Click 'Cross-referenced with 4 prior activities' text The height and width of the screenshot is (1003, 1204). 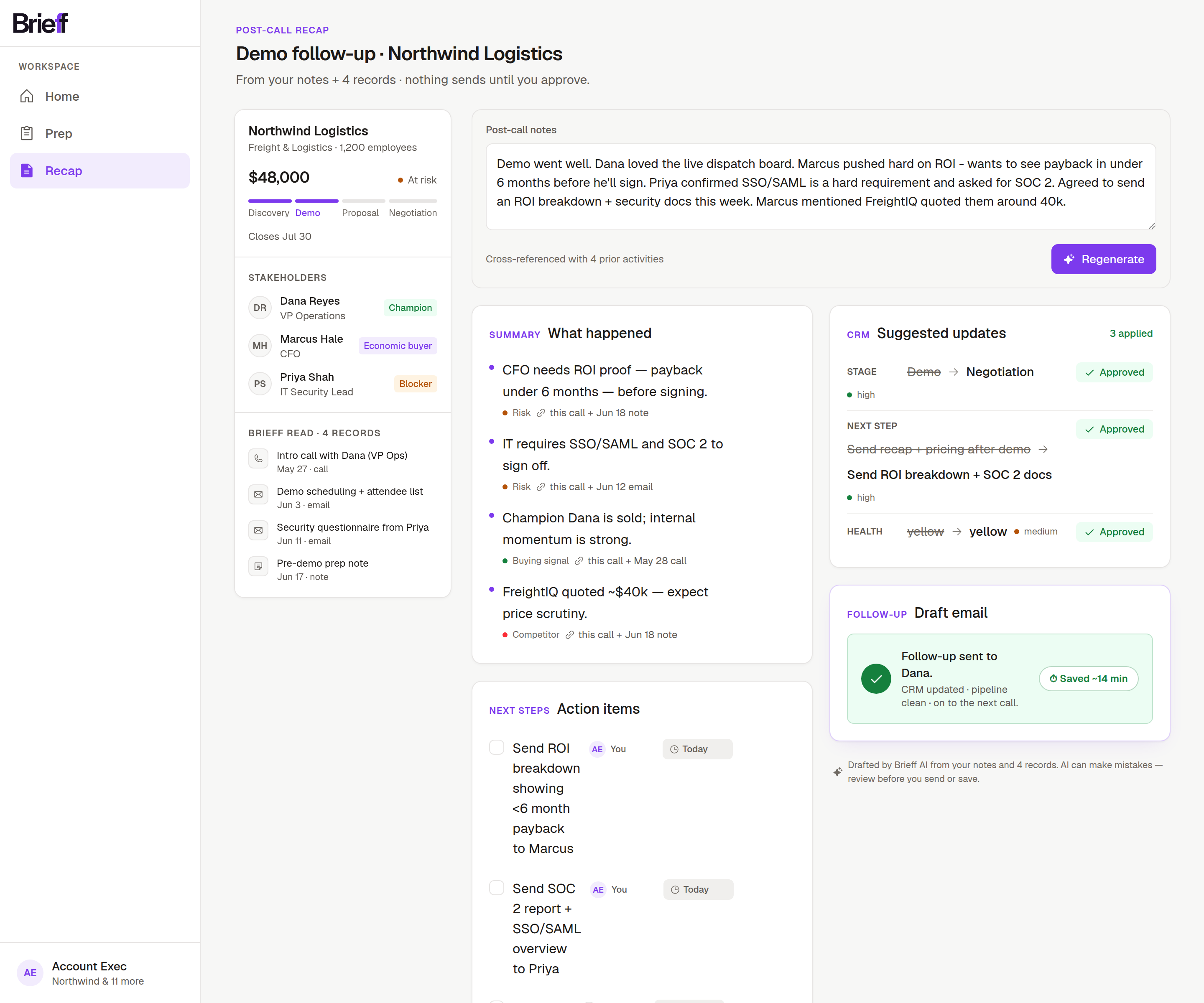click(x=574, y=259)
